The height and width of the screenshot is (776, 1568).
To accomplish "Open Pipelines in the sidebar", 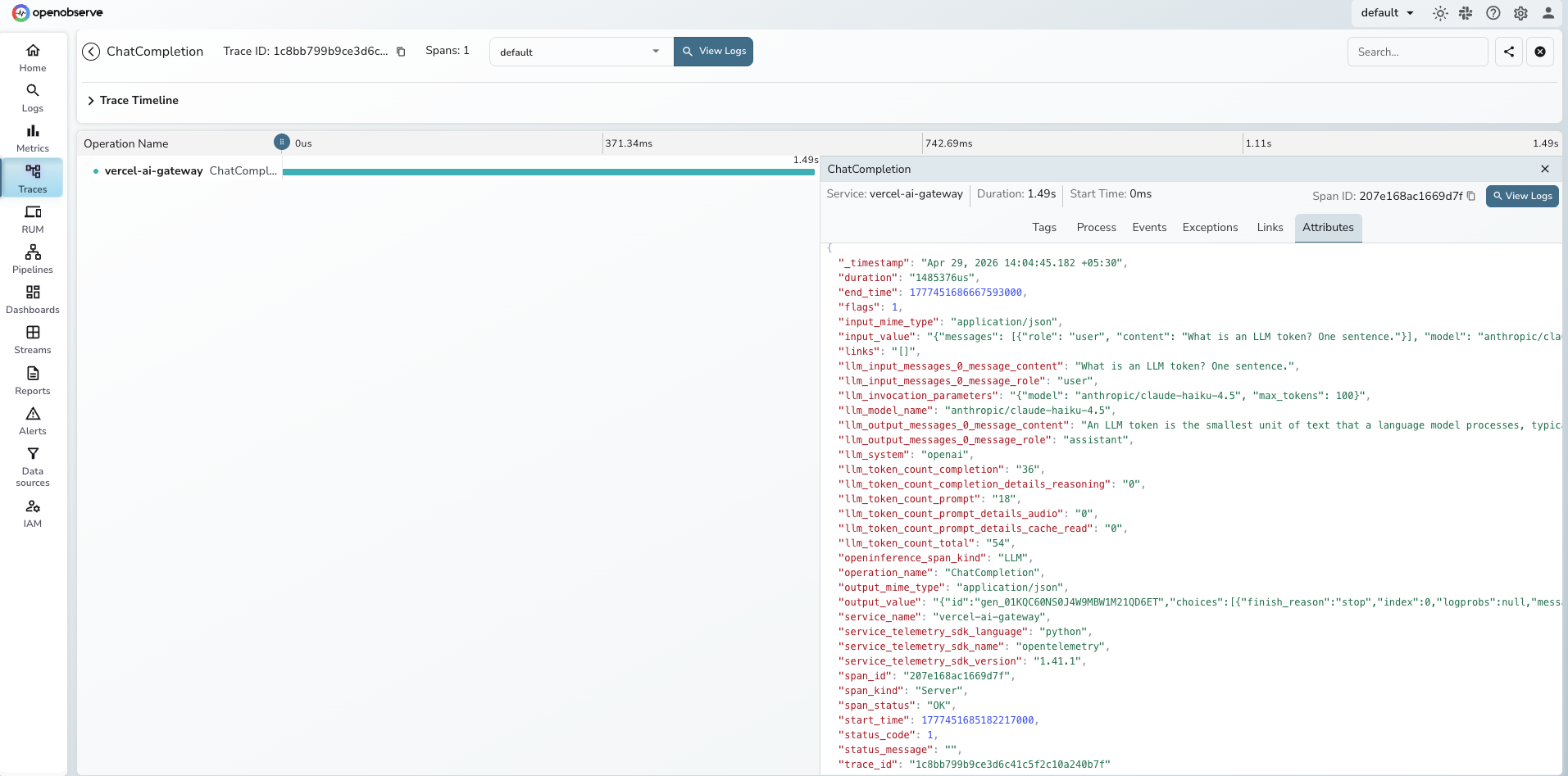I will pyautogui.click(x=33, y=259).
